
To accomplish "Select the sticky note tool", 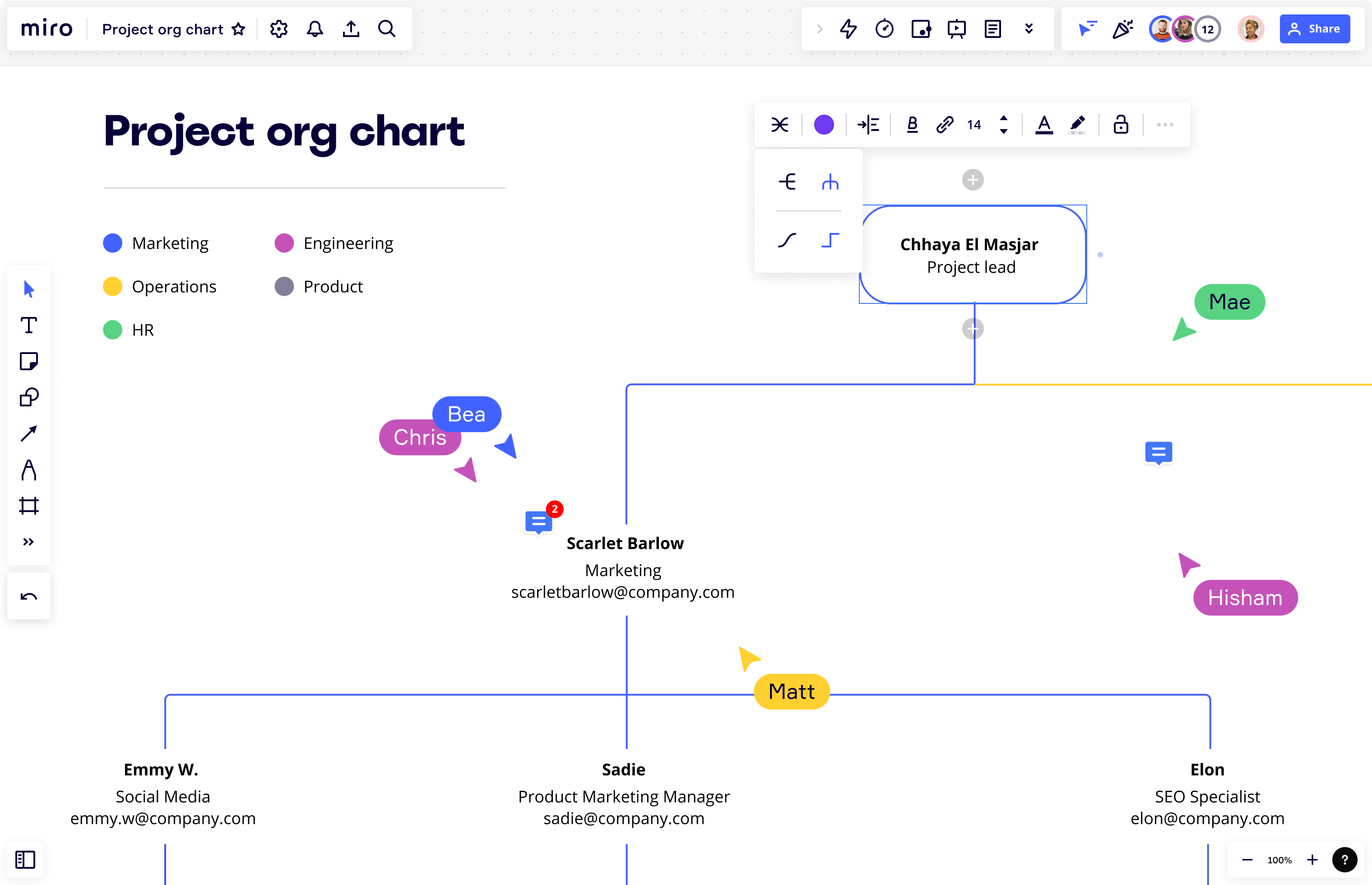I will click(29, 362).
